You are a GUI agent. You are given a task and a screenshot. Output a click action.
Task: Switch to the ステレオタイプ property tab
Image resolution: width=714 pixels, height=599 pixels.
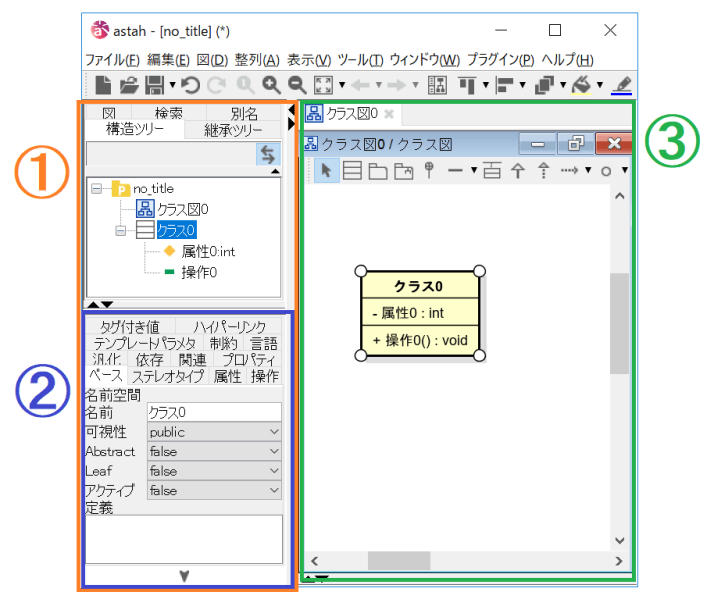pyautogui.click(x=167, y=377)
